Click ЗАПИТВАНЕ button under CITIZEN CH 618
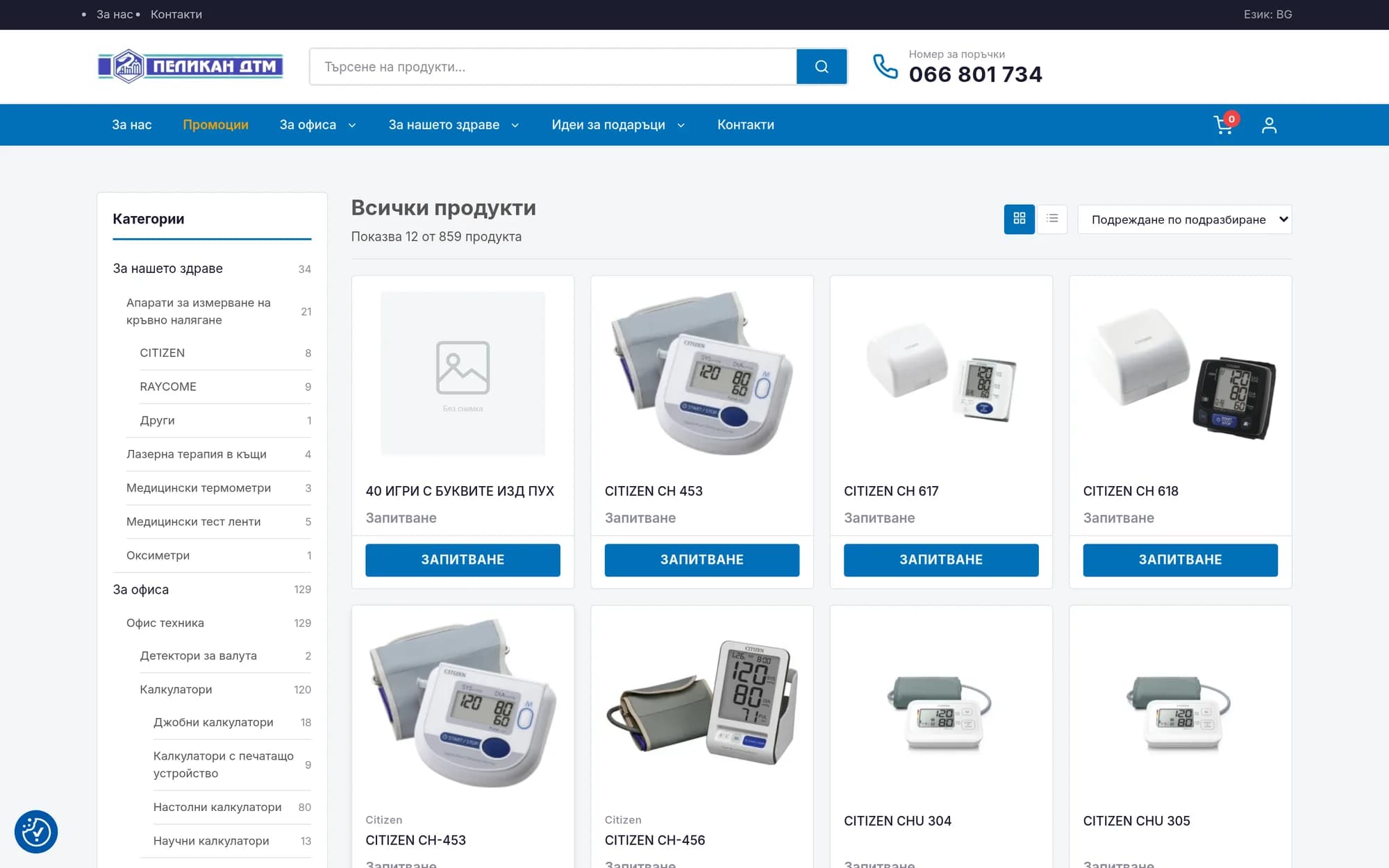The height and width of the screenshot is (868, 1389). (x=1180, y=560)
